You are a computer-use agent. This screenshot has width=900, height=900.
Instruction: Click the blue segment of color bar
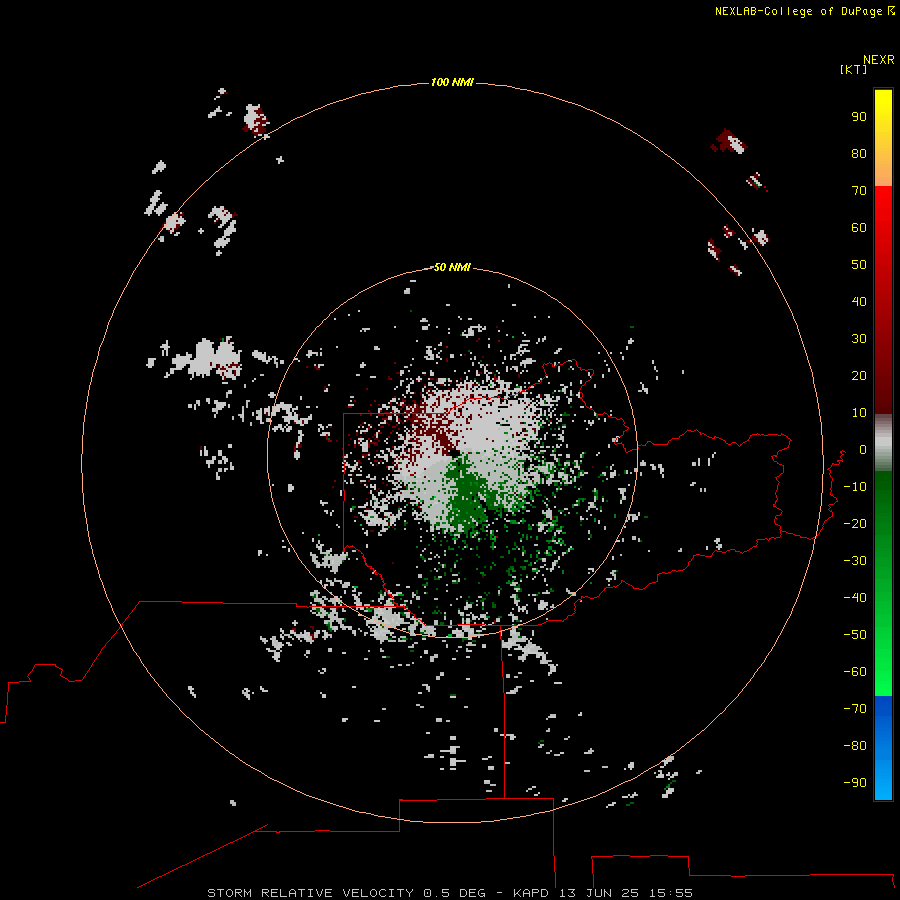pyautogui.click(x=883, y=747)
